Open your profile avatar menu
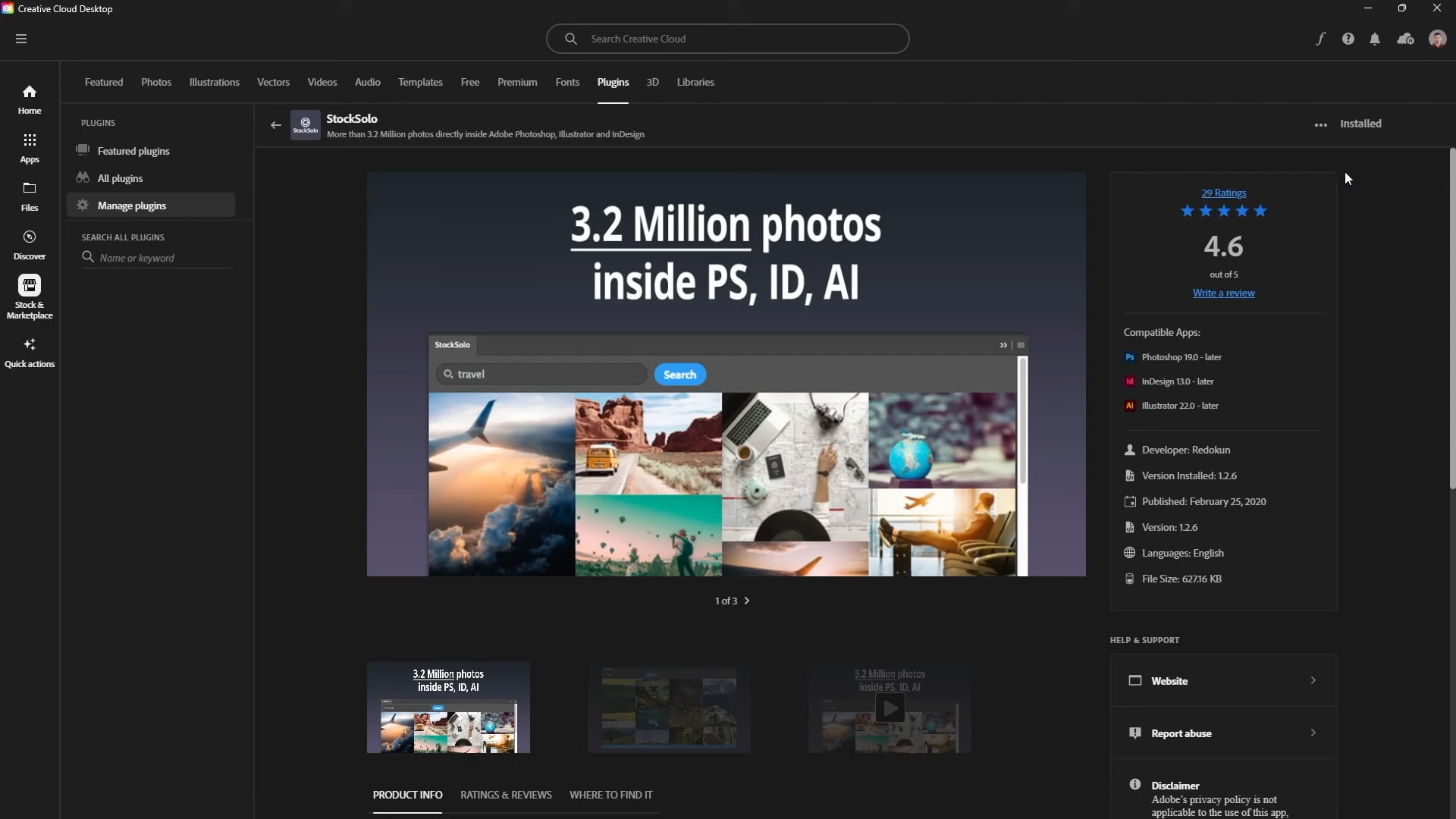 (x=1437, y=39)
